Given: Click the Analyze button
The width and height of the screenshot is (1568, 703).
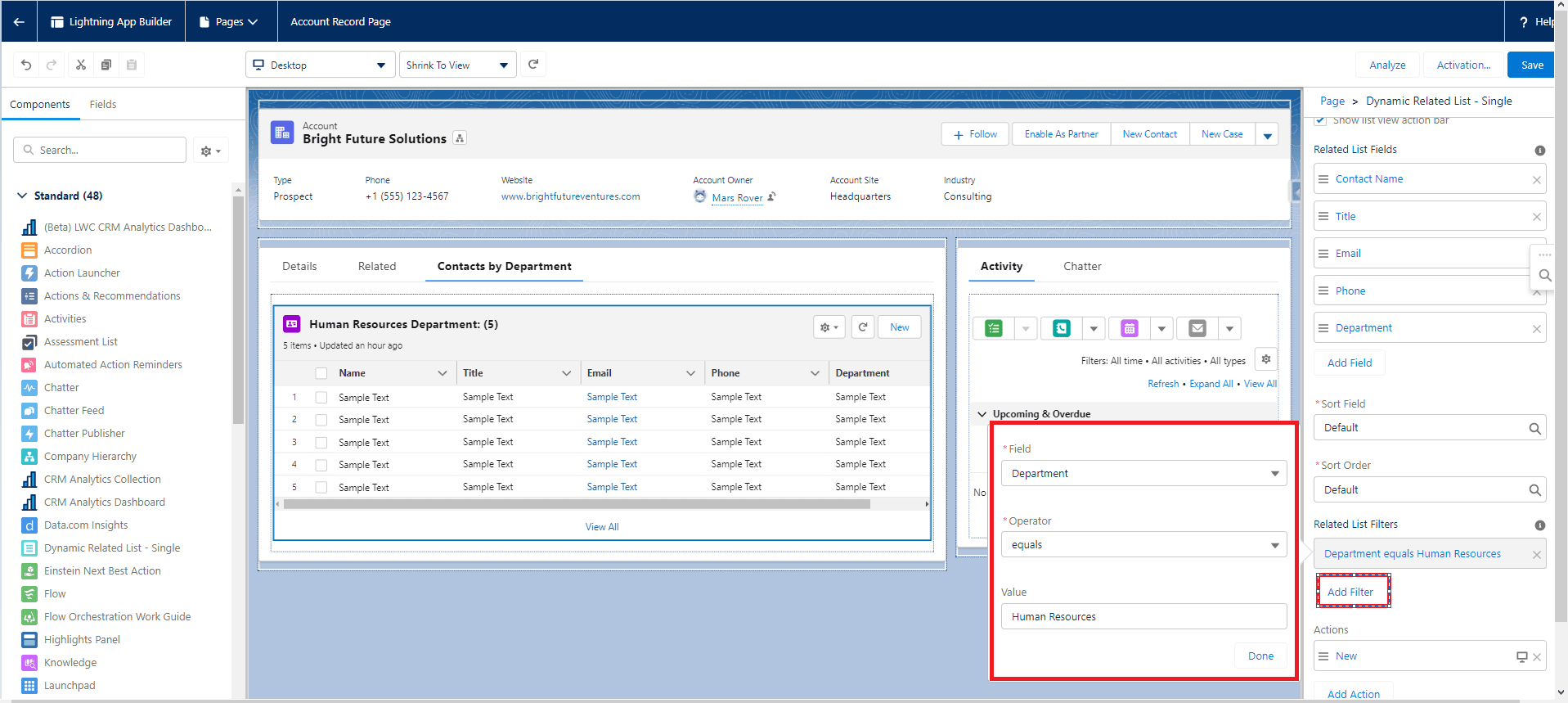Looking at the screenshot, I should click(1387, 65).
